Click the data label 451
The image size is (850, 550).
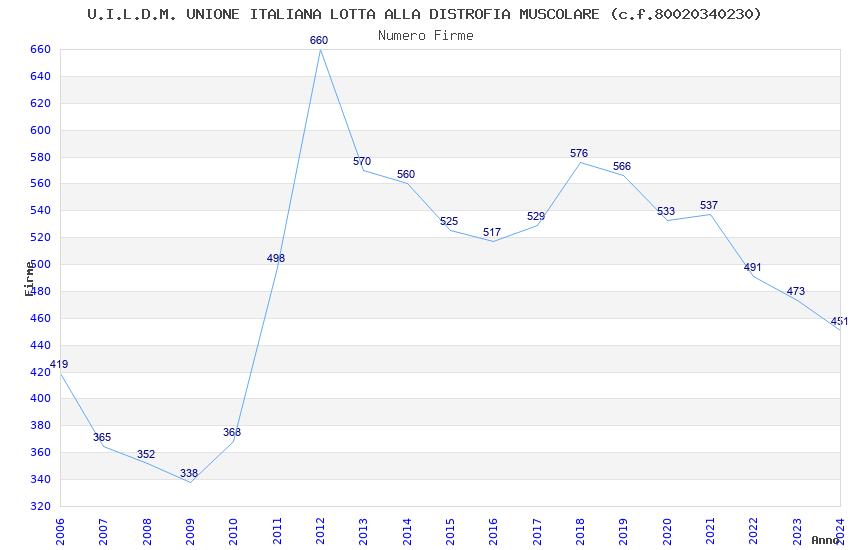pyautogui.click(x=840, y=321)
